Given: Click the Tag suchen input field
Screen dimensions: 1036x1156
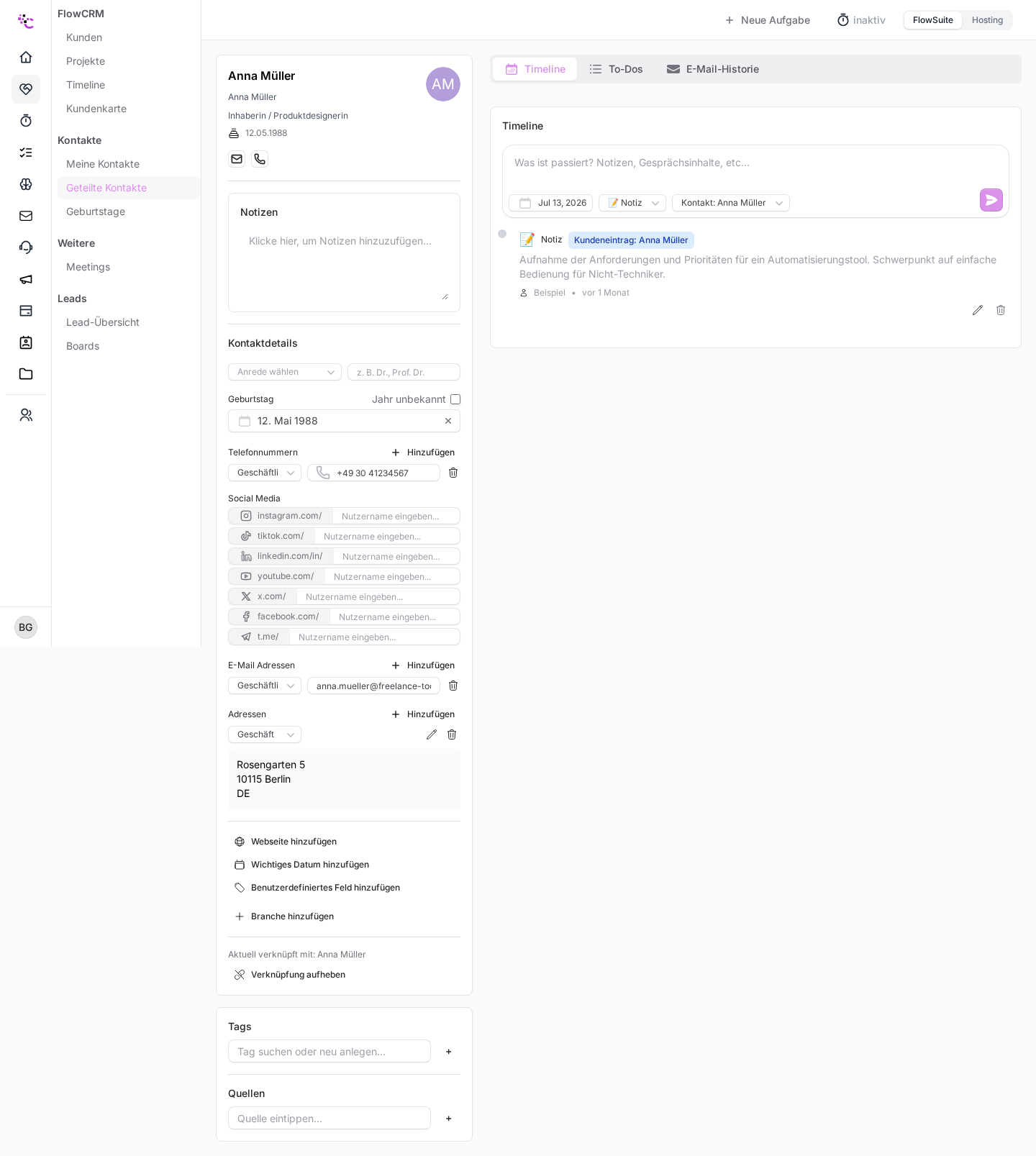Looking at the screenshot, I should click(330, 1051).
